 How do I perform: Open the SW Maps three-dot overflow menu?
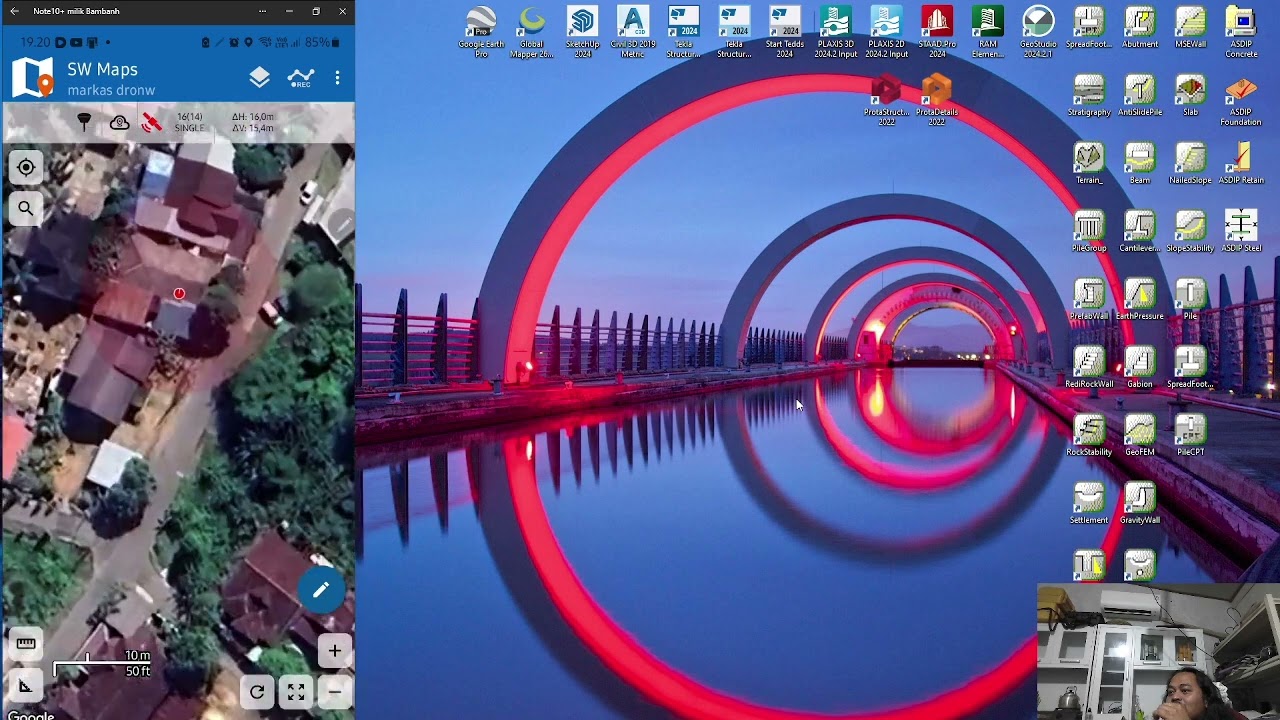coord(338,78)
